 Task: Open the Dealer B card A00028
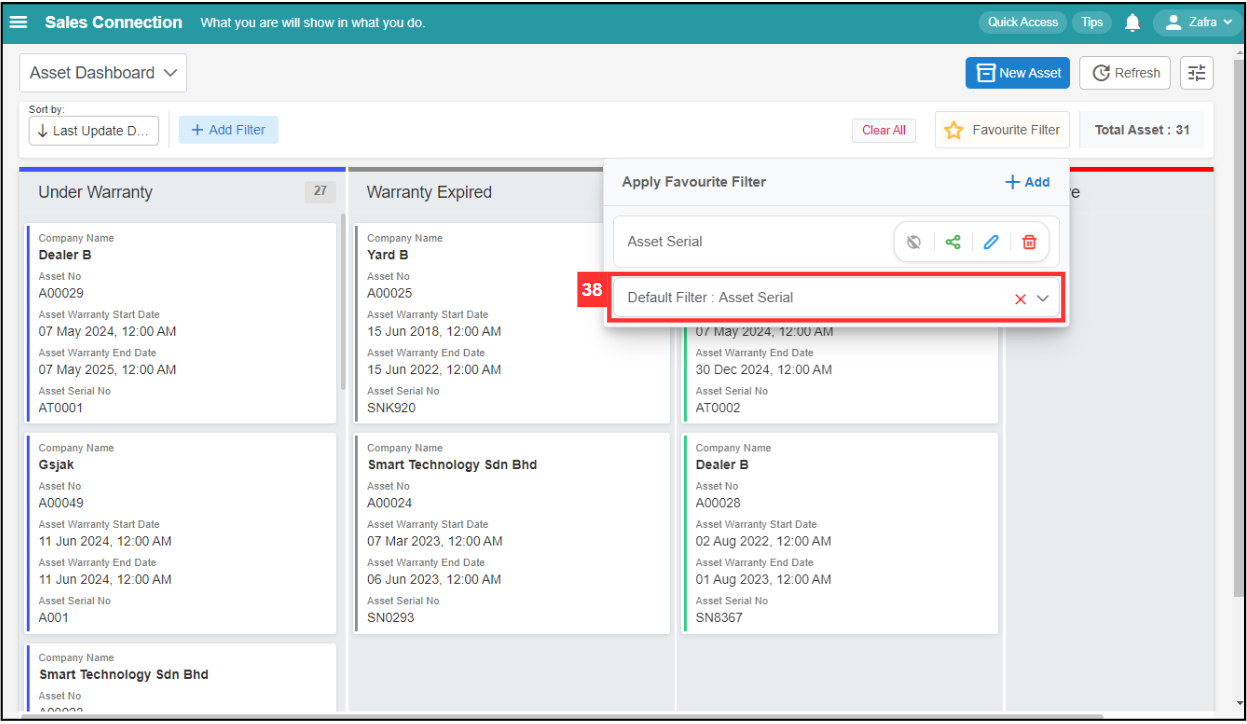(840, 533)
